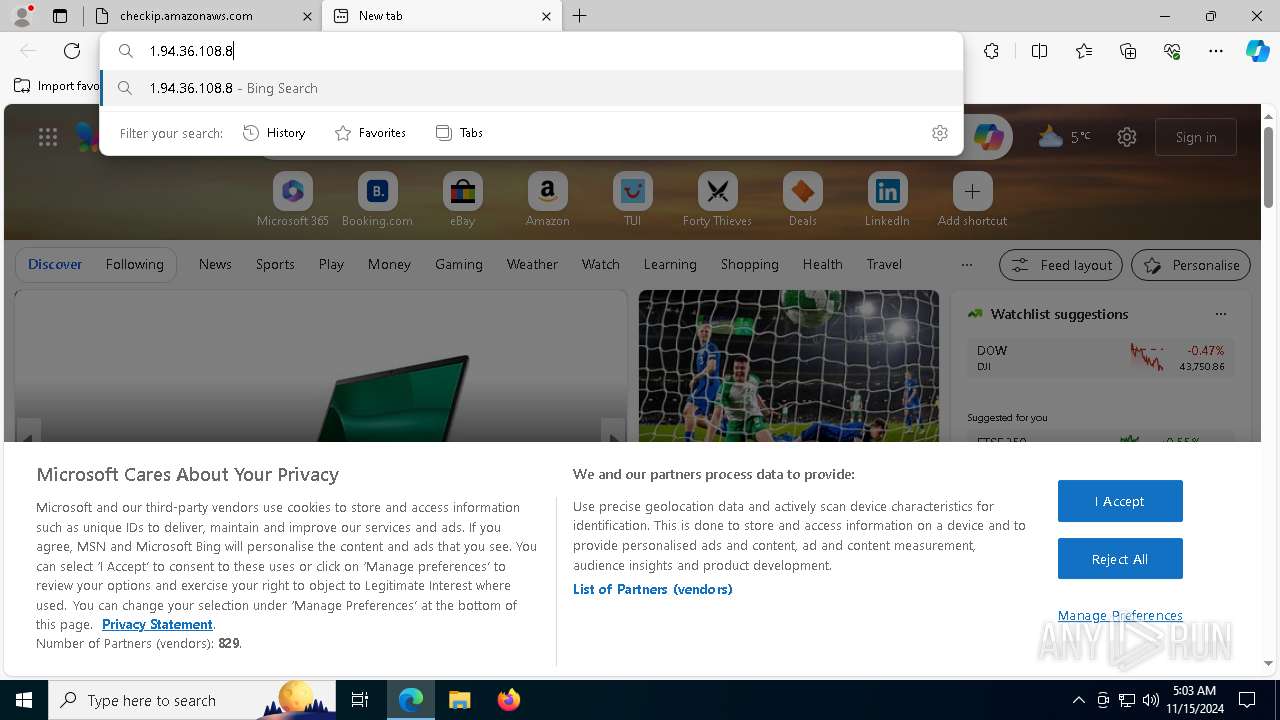Open weather widget showing 5°C
The image size is (1280, 720).
[1065, 137]
